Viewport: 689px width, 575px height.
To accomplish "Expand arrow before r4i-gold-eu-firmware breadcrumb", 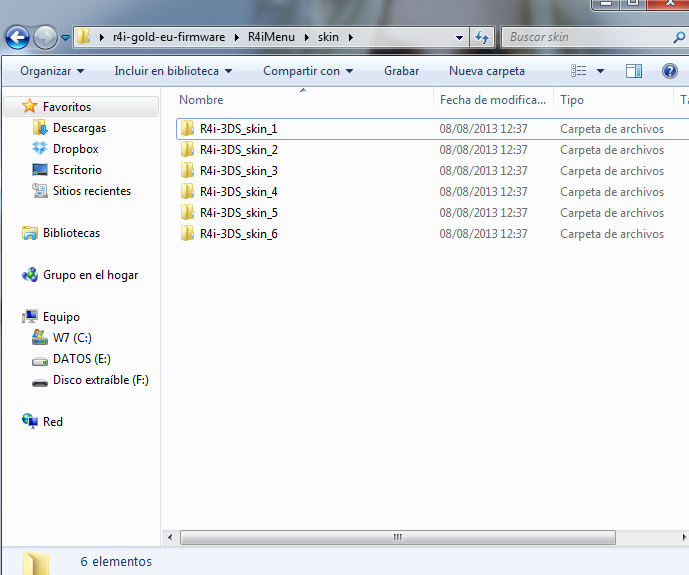I will coord(102,37).
